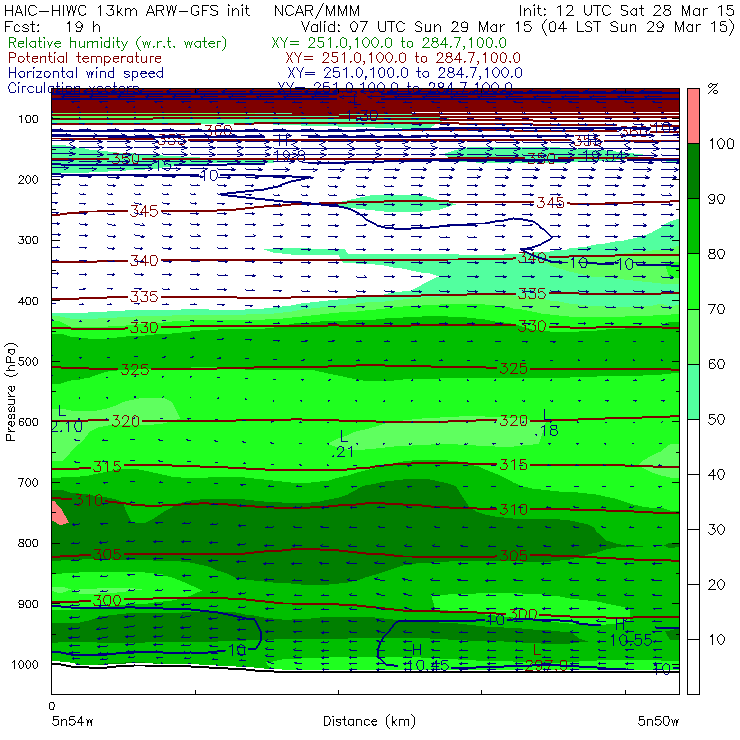Click the "40" colorbar scale label

[716, 475]
